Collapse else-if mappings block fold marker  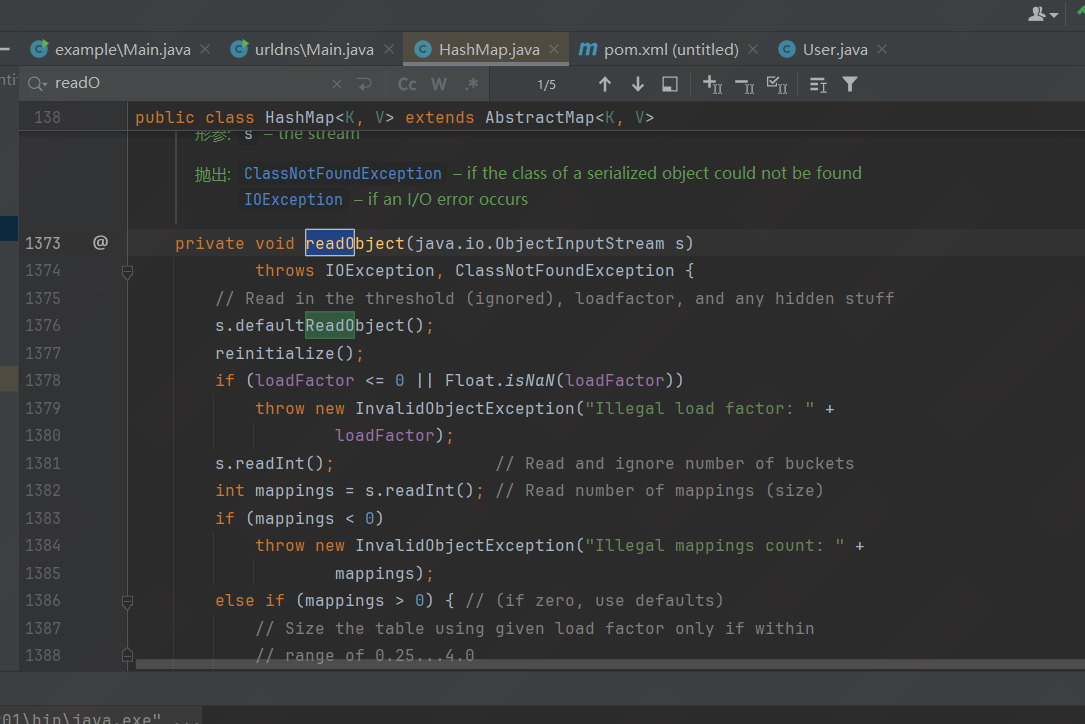pos(127,601)
